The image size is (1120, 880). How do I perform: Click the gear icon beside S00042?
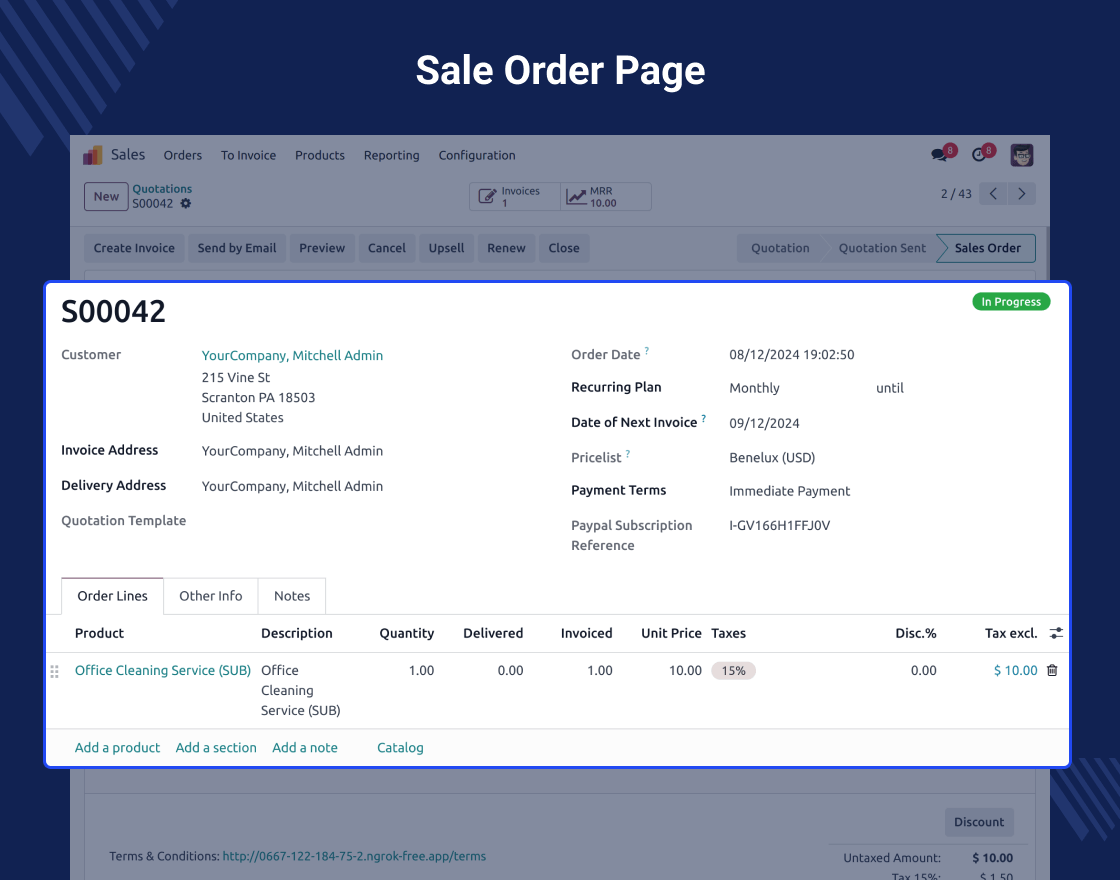coord(186,204)
